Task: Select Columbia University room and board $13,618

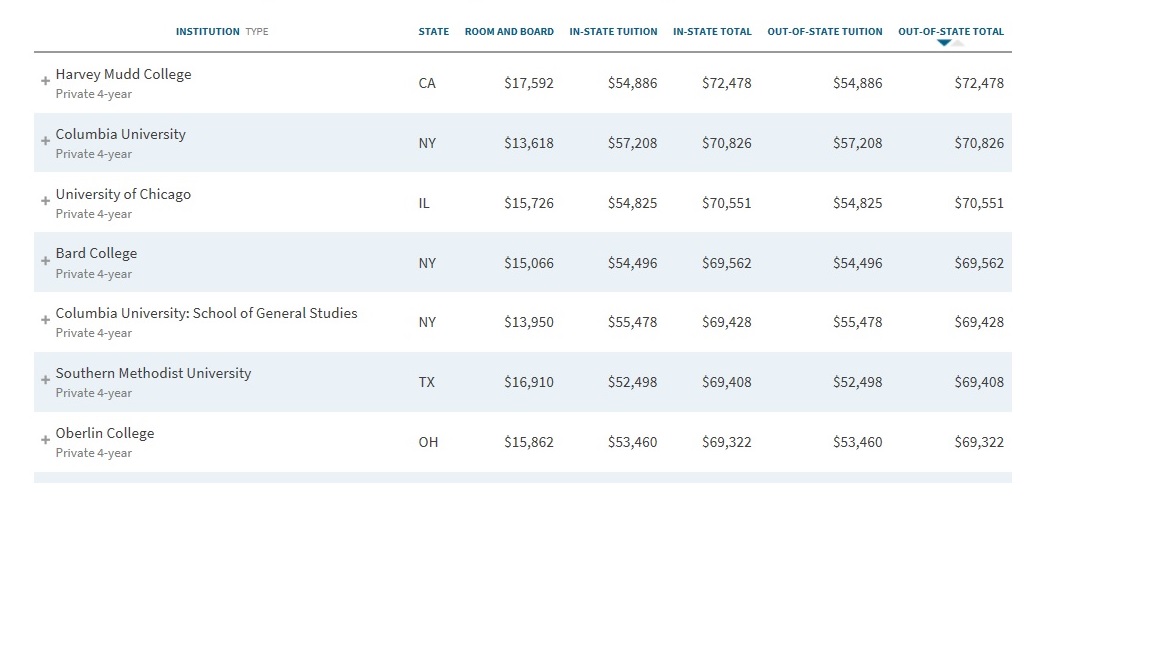Action: [x=529, y=143]
